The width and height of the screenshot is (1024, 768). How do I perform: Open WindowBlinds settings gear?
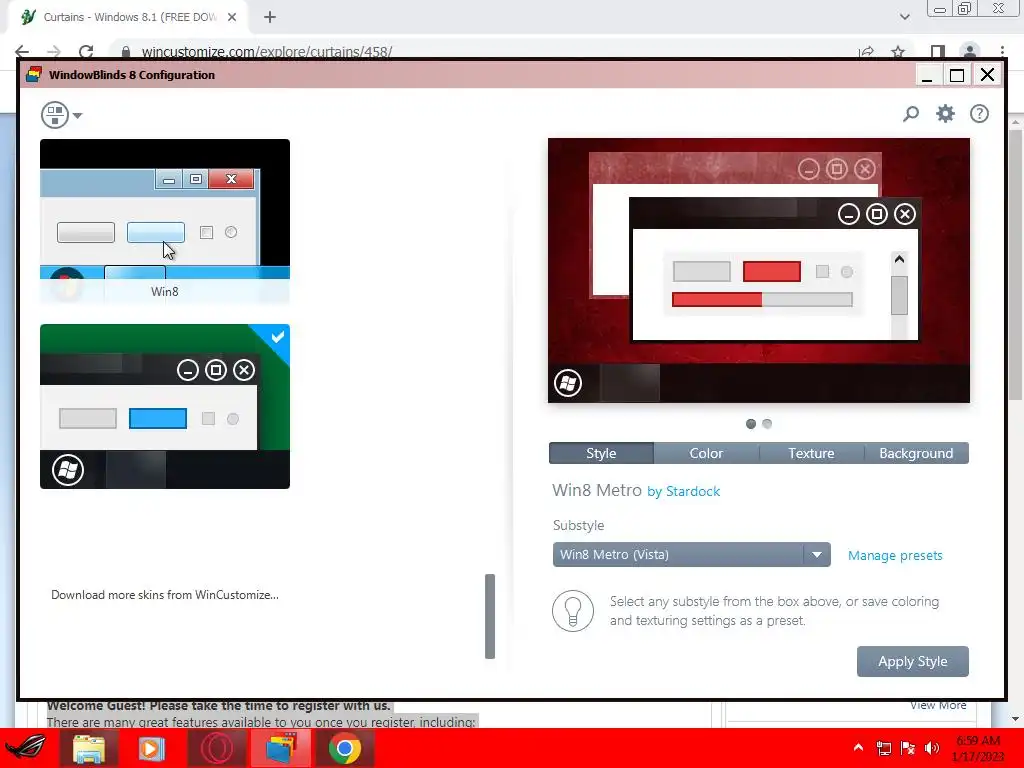click(945, 114)
